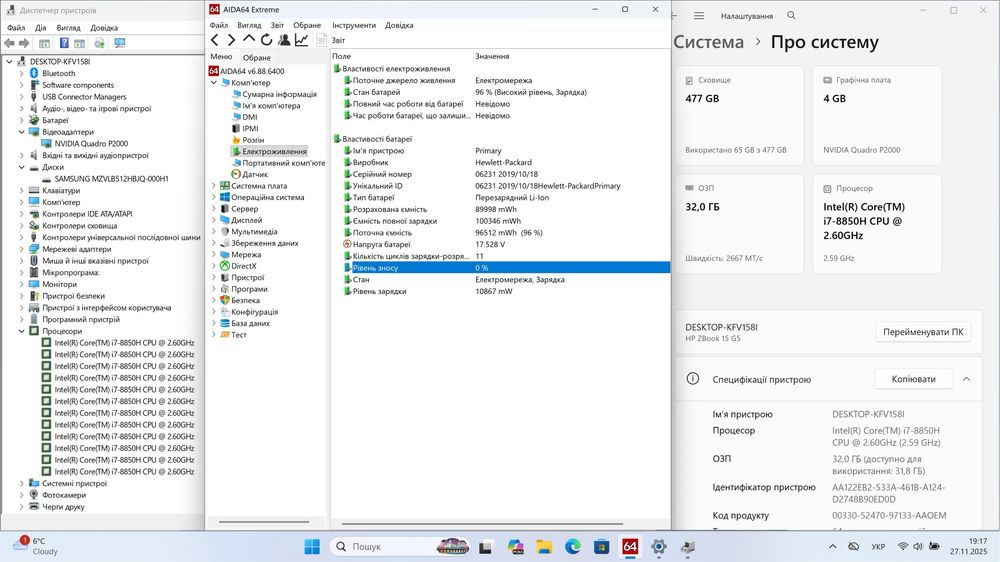Click volume icon in system tray
Image resolution: width=1000 pixels, height=562 pixels.
[918, 547]
